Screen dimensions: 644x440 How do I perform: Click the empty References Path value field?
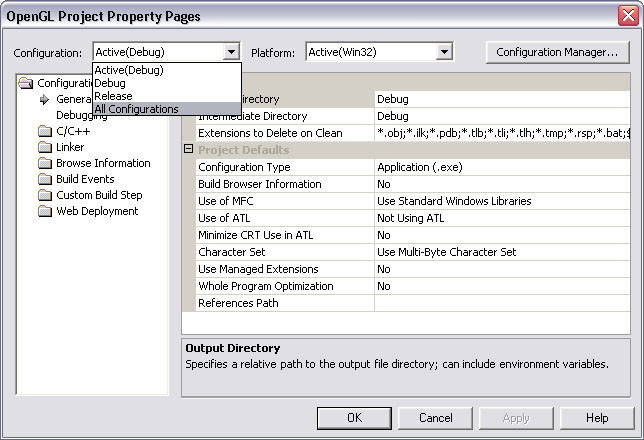click(500, 303)
